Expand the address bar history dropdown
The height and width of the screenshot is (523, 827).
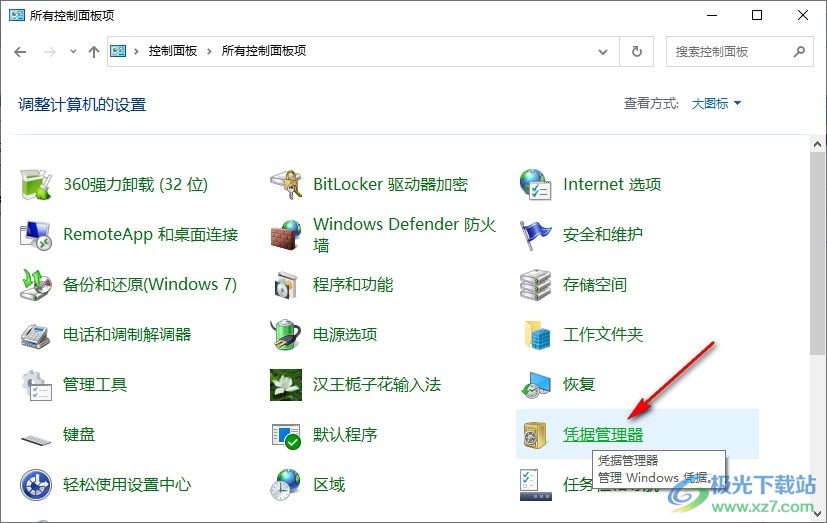(603, 52)
